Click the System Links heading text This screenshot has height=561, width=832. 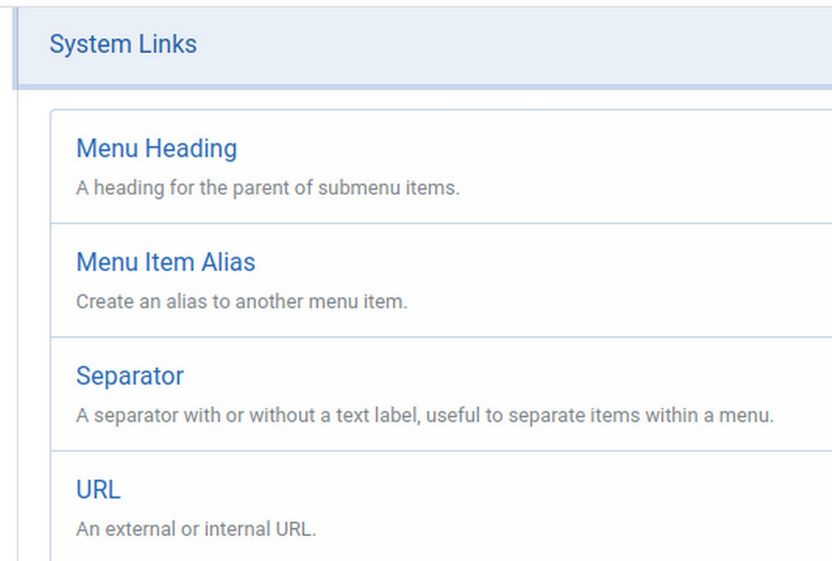[x=123, y=45]
